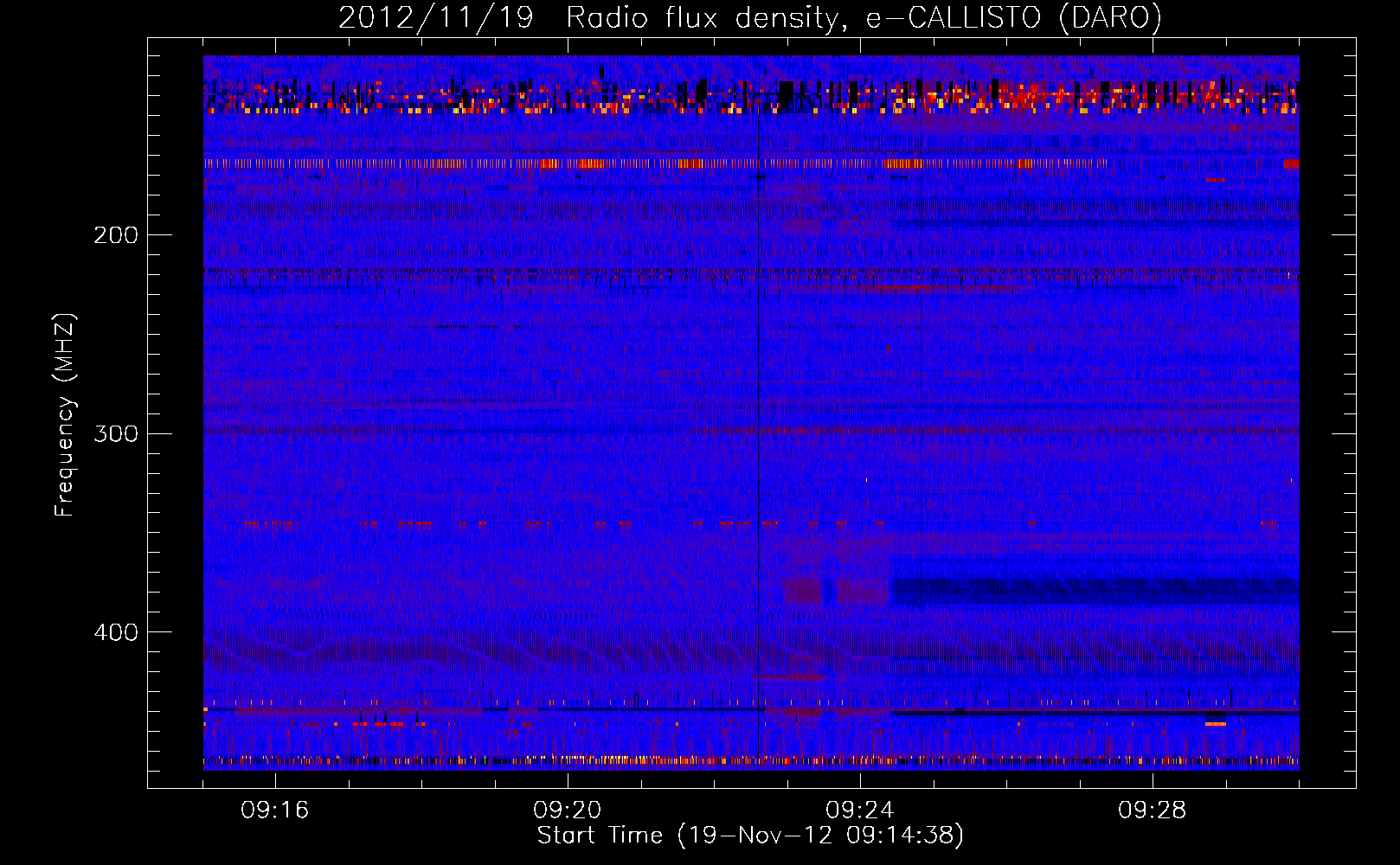The image size is (1400, 865).
Task: Click the dark blue band near 380 MHz
Action: click(x=1095, y=591)
